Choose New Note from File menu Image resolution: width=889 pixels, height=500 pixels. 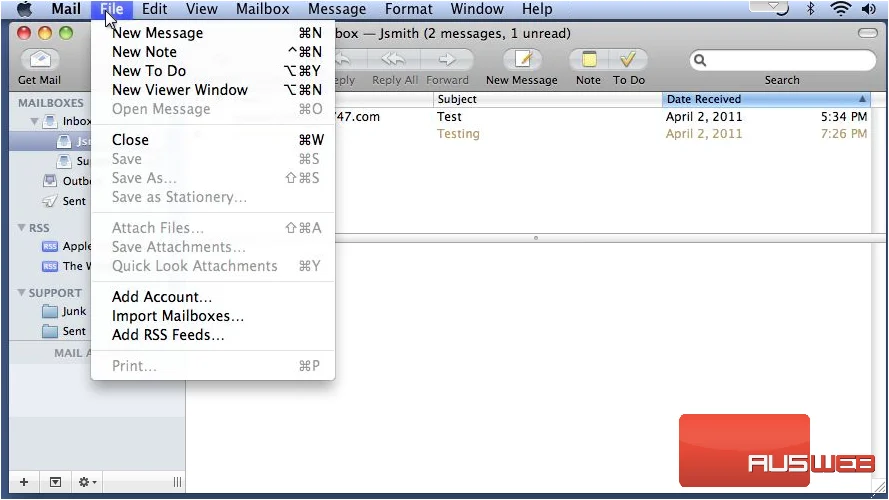click(213, 52)
